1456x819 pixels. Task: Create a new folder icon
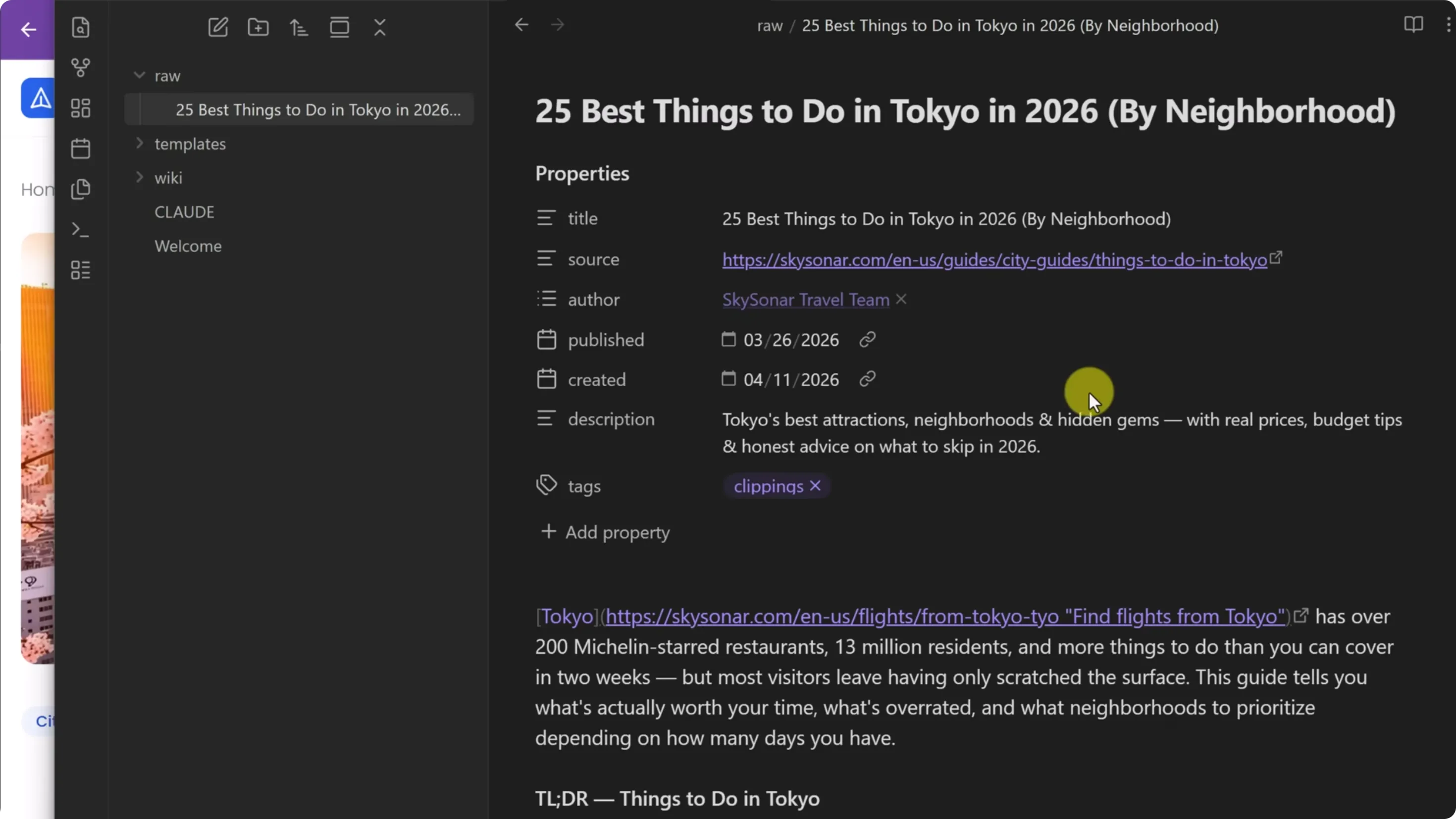pyautogui.click(x=259, y=27)
